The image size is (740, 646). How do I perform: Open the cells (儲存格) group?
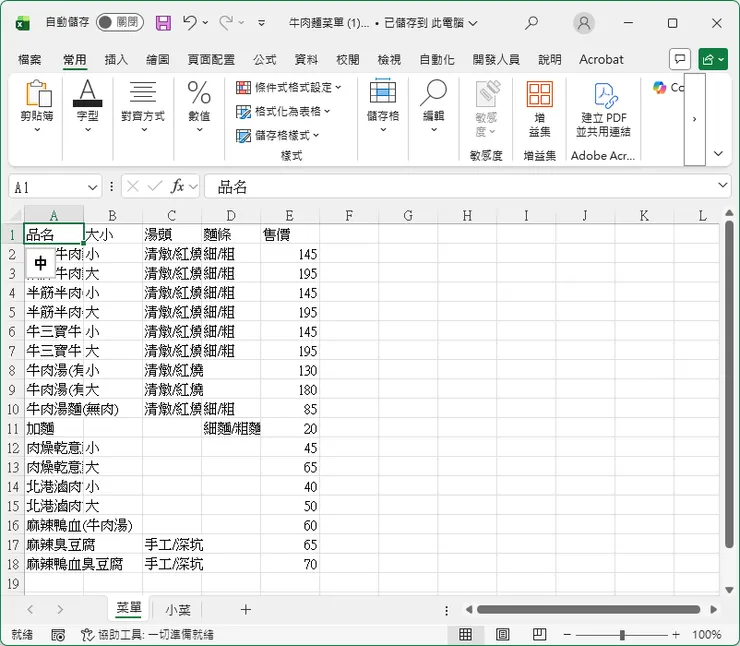383,106
